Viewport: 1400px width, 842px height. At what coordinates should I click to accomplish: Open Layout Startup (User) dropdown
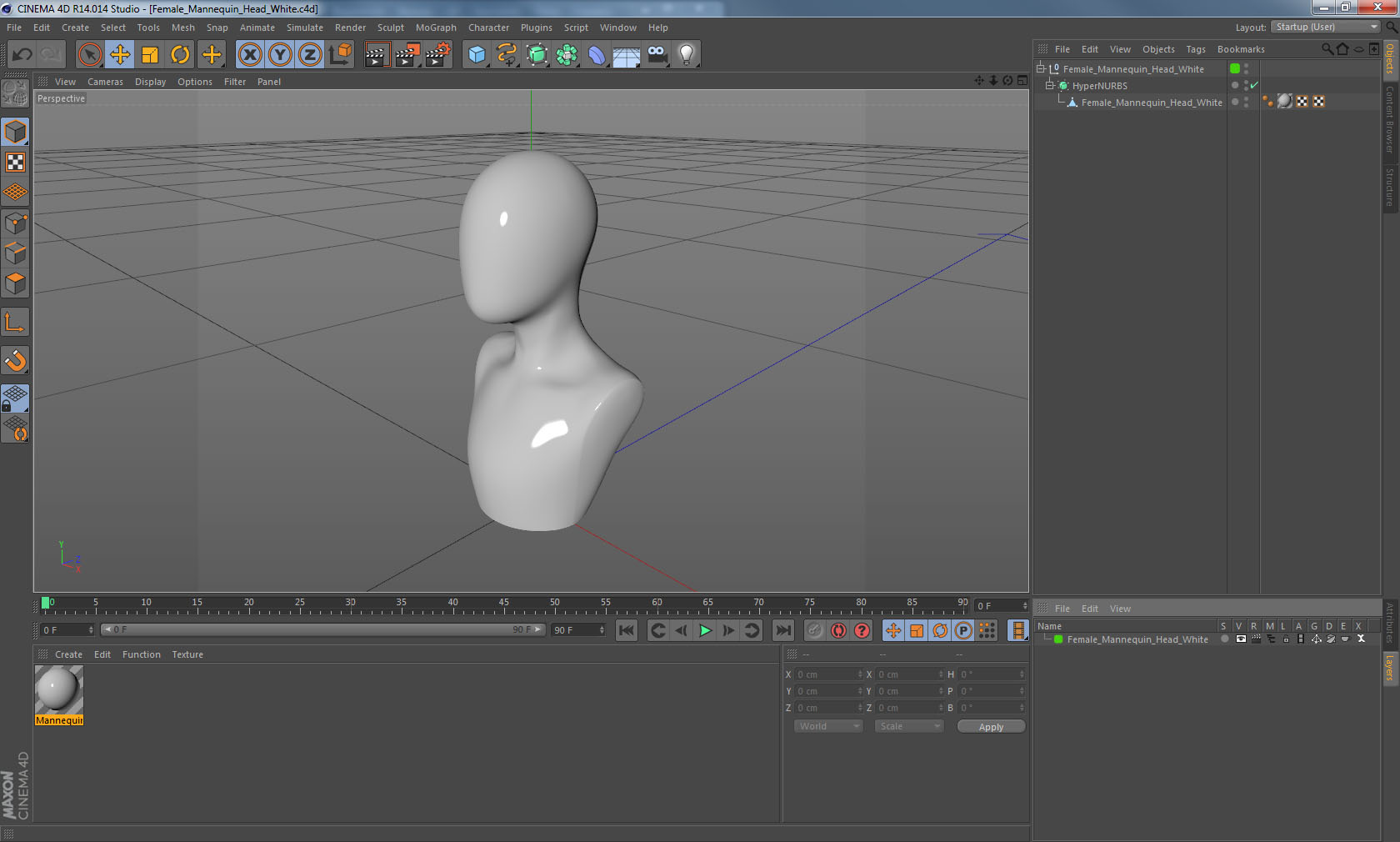point(1326,27)
